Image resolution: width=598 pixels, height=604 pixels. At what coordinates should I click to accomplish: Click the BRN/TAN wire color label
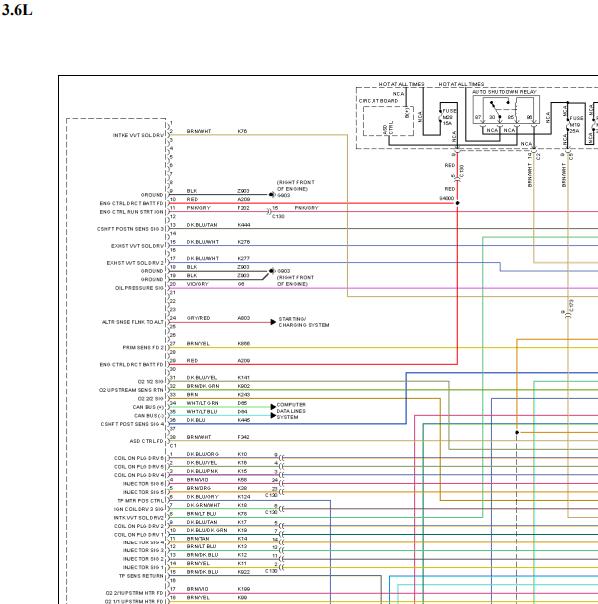pyautogui.click(x=198, y=539)
